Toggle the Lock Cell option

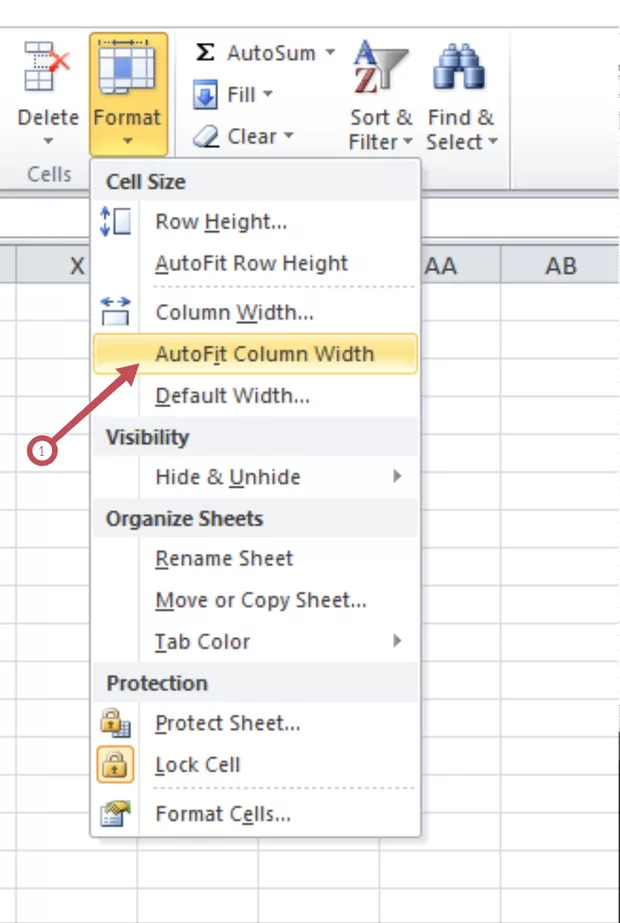click(198, 765)
